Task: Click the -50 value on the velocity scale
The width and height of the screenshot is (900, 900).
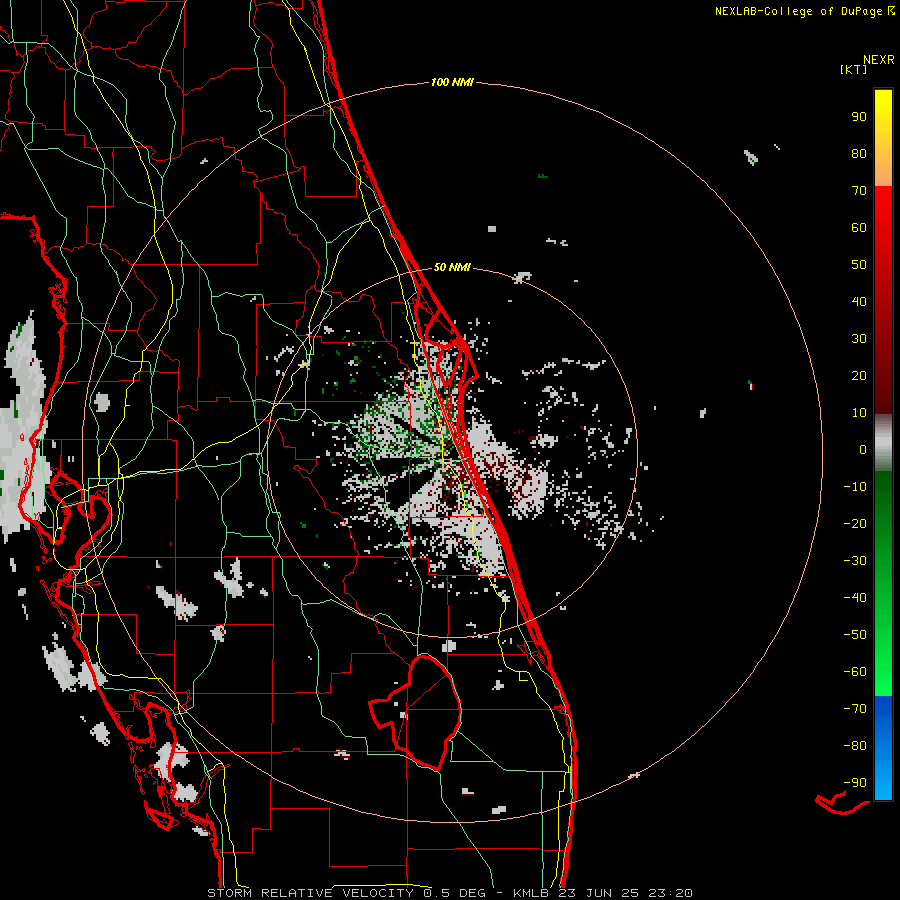Action: click(x=855, y=634)
